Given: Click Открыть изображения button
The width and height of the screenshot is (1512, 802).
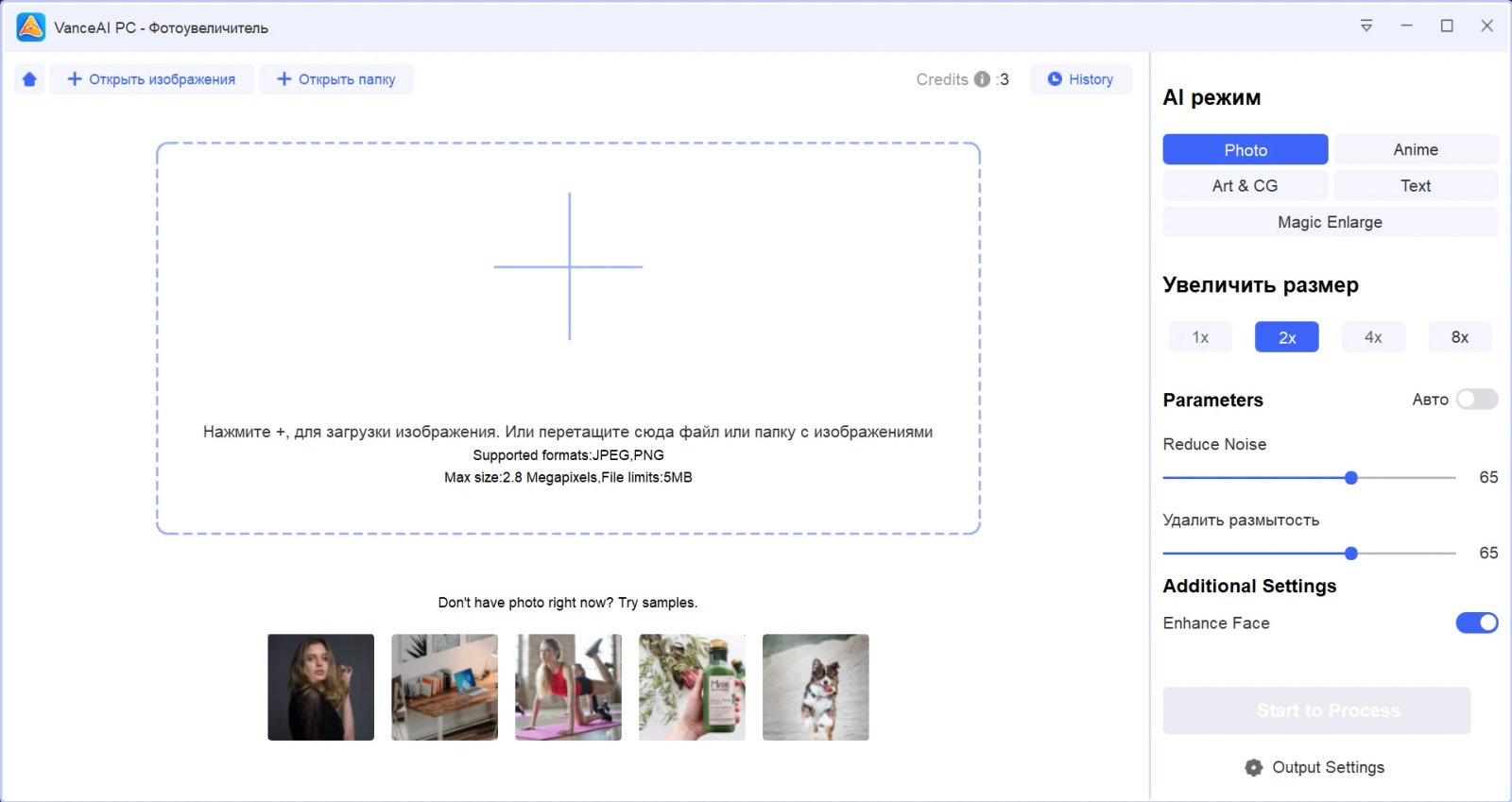Looking at the screenshot, I should point(151,79).
